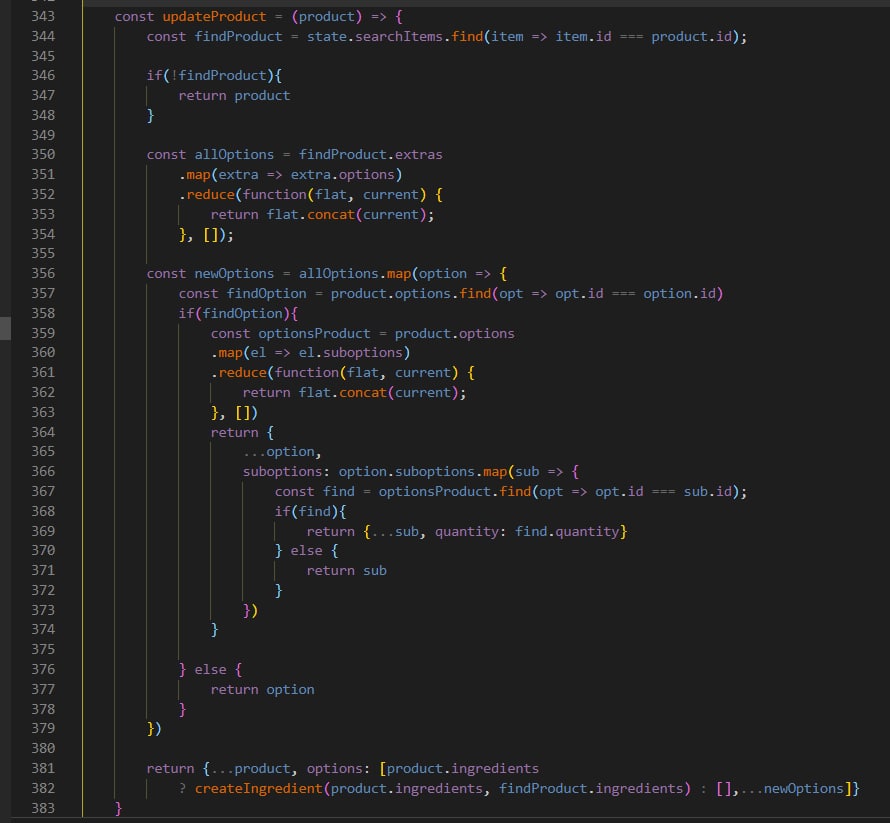Click searchItems in the state.searchItems call
The width and height of the screenshot is (890, 823).
tap(399, 36)
